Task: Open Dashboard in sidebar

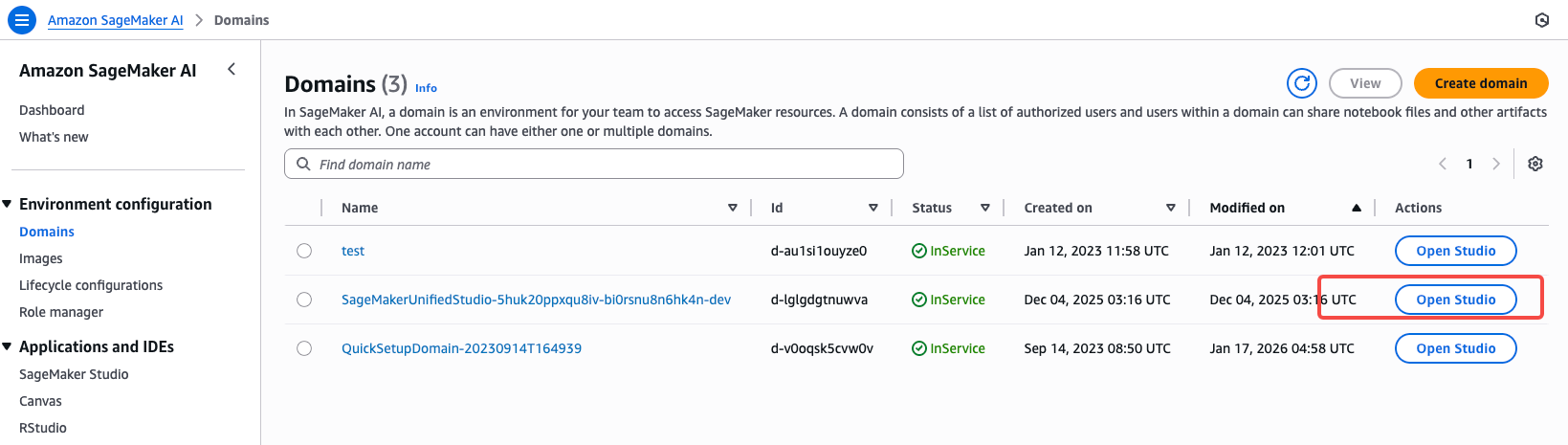Action: tap(52, 110)
